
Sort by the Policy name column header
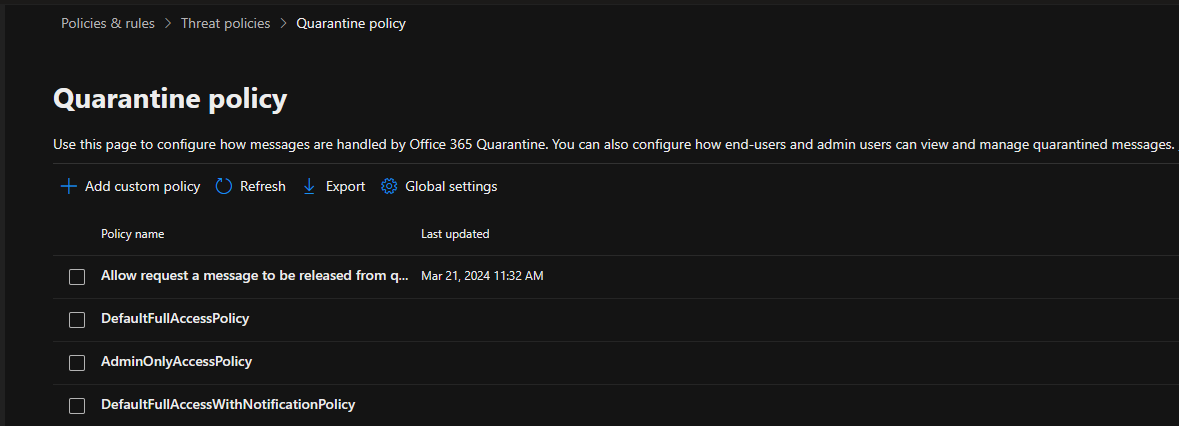pyautogui.click(x=132, y=234)
